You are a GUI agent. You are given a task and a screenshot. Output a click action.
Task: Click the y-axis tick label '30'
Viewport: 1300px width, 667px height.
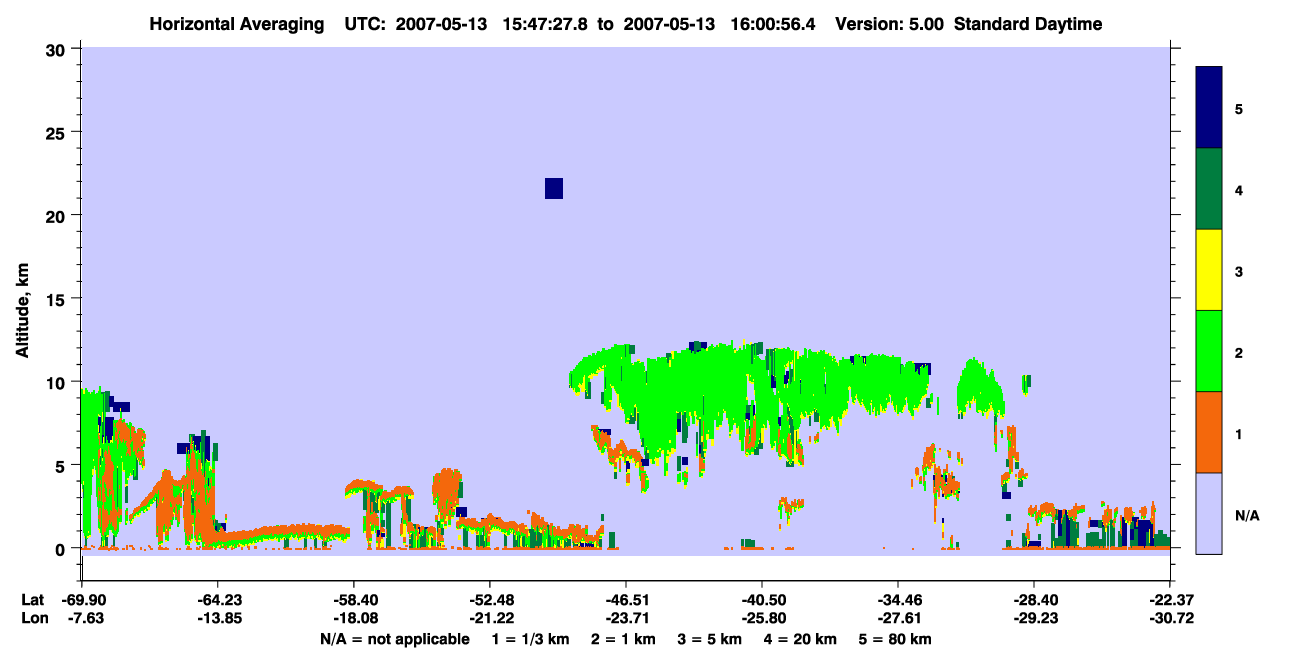[58, 49]
